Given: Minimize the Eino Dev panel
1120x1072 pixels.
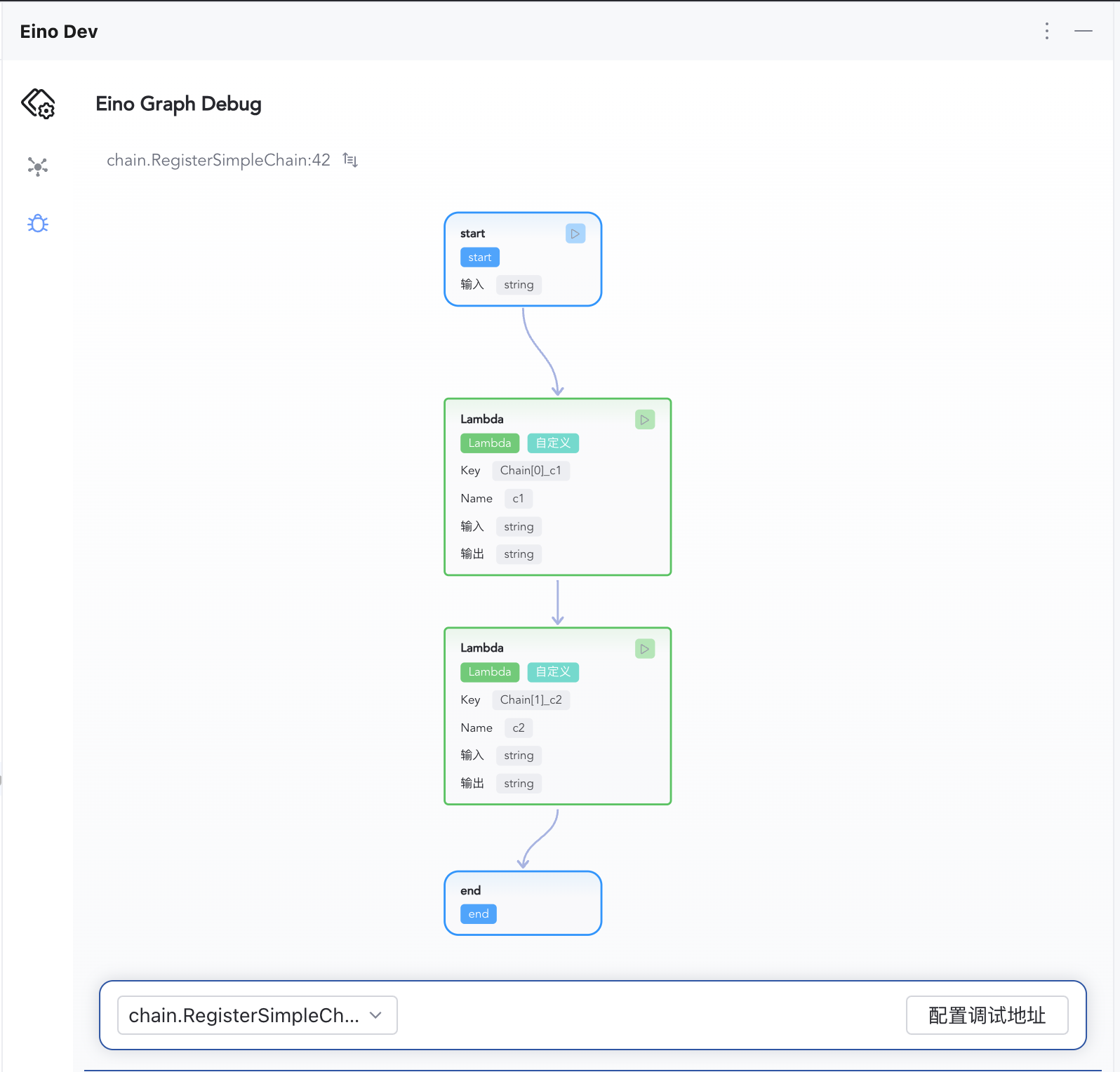Looking at the screenshot, I should 1083,31.
